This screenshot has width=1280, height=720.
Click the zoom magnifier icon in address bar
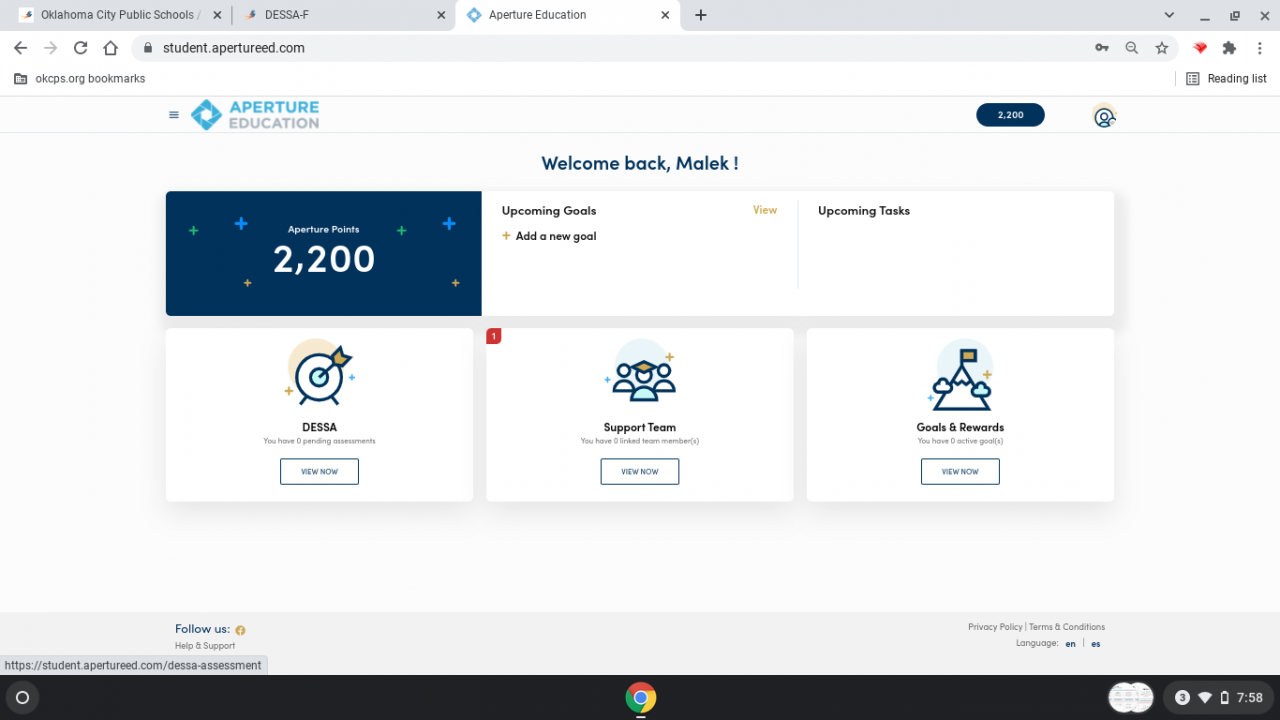[1132, 48]
